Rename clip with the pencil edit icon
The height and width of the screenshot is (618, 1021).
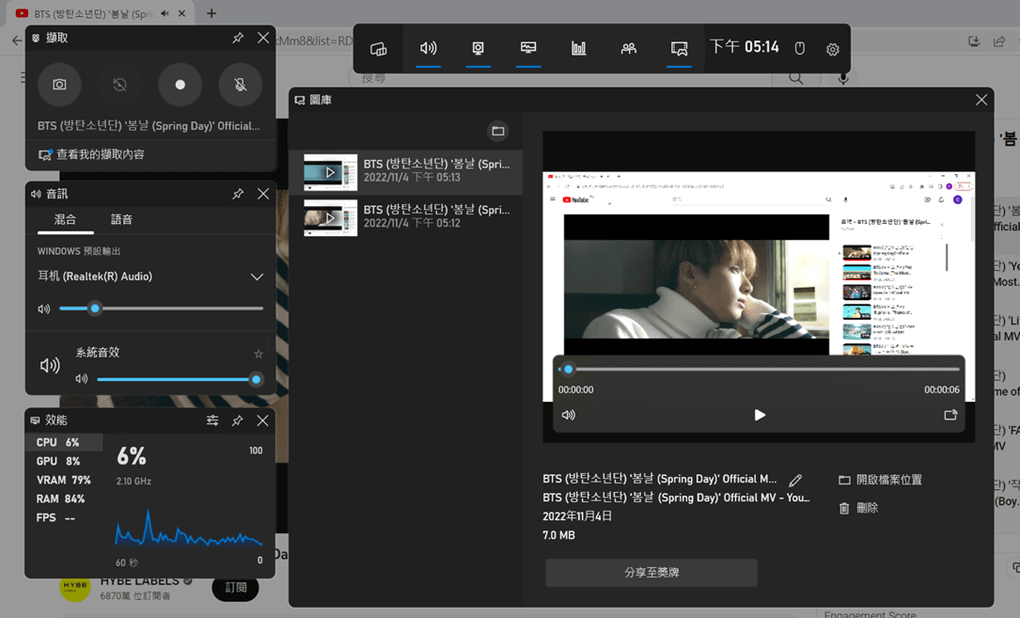pos(795,481)
